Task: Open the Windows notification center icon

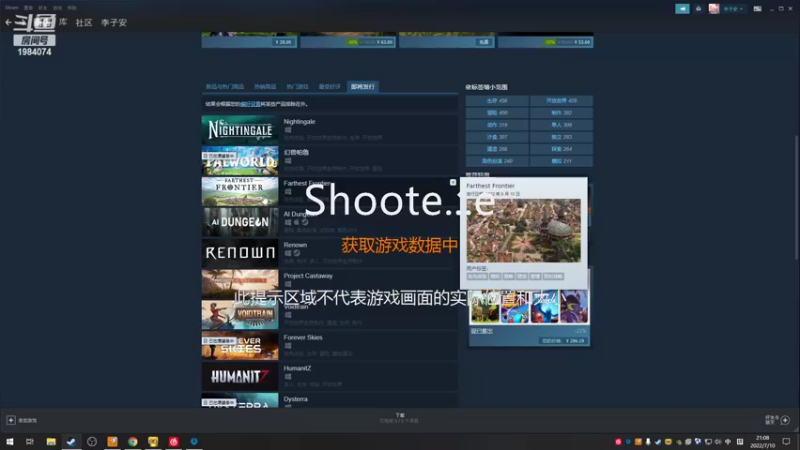Action: 786,441
